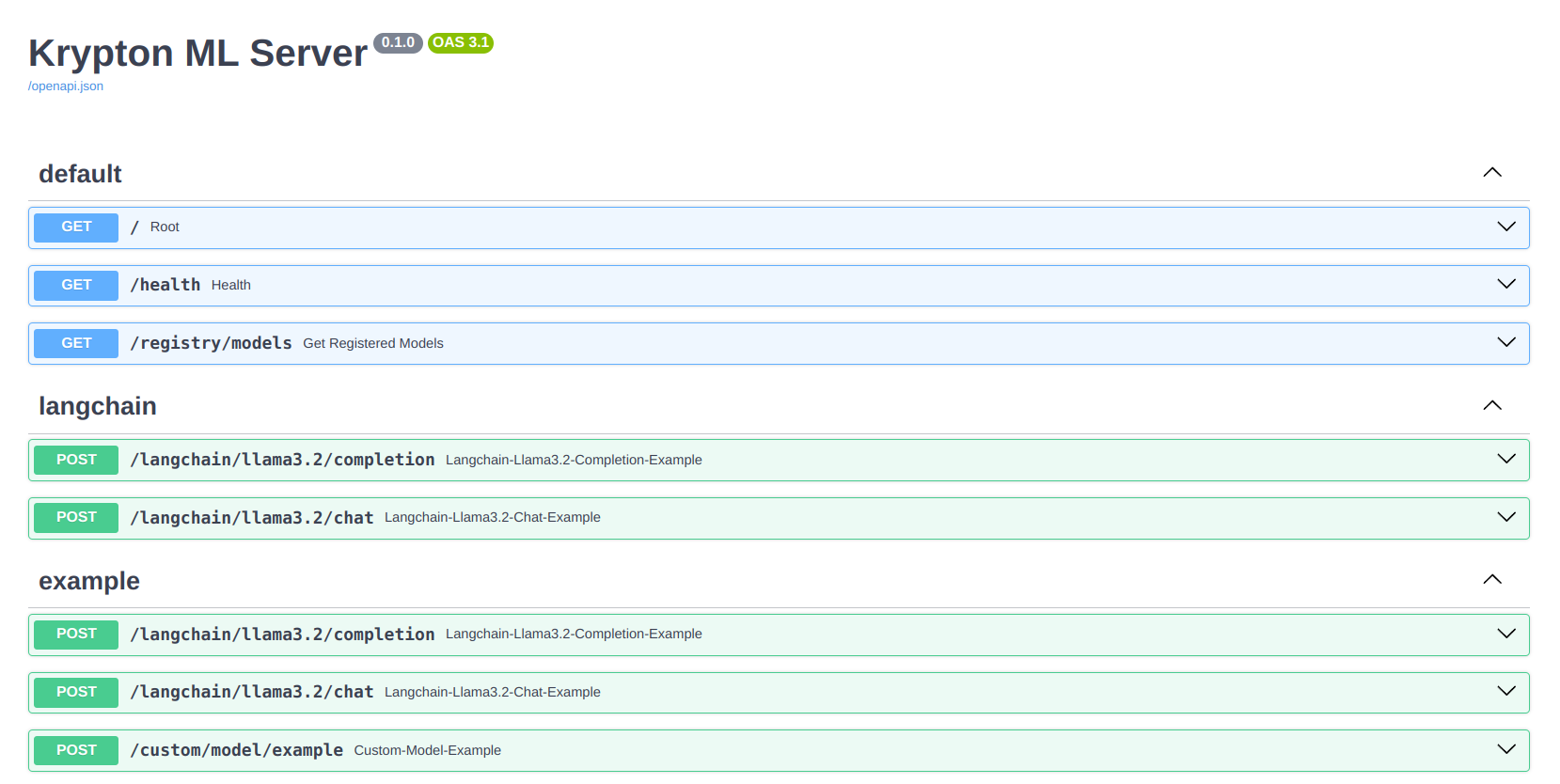
Task: Click GET badge of /registry/models endpoint
Action: pyautogui.click(x=76, y=344)
